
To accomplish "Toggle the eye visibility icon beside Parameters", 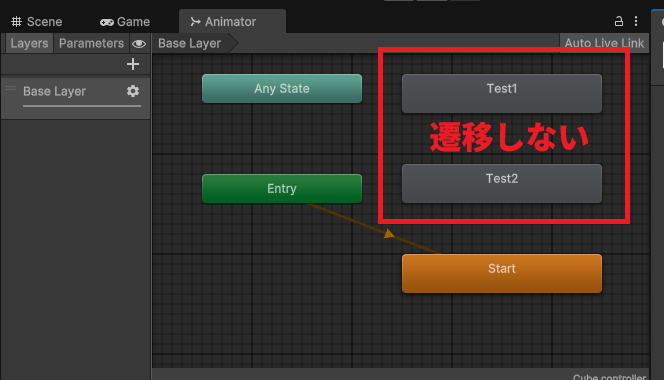I will click(x=139, y=44).
